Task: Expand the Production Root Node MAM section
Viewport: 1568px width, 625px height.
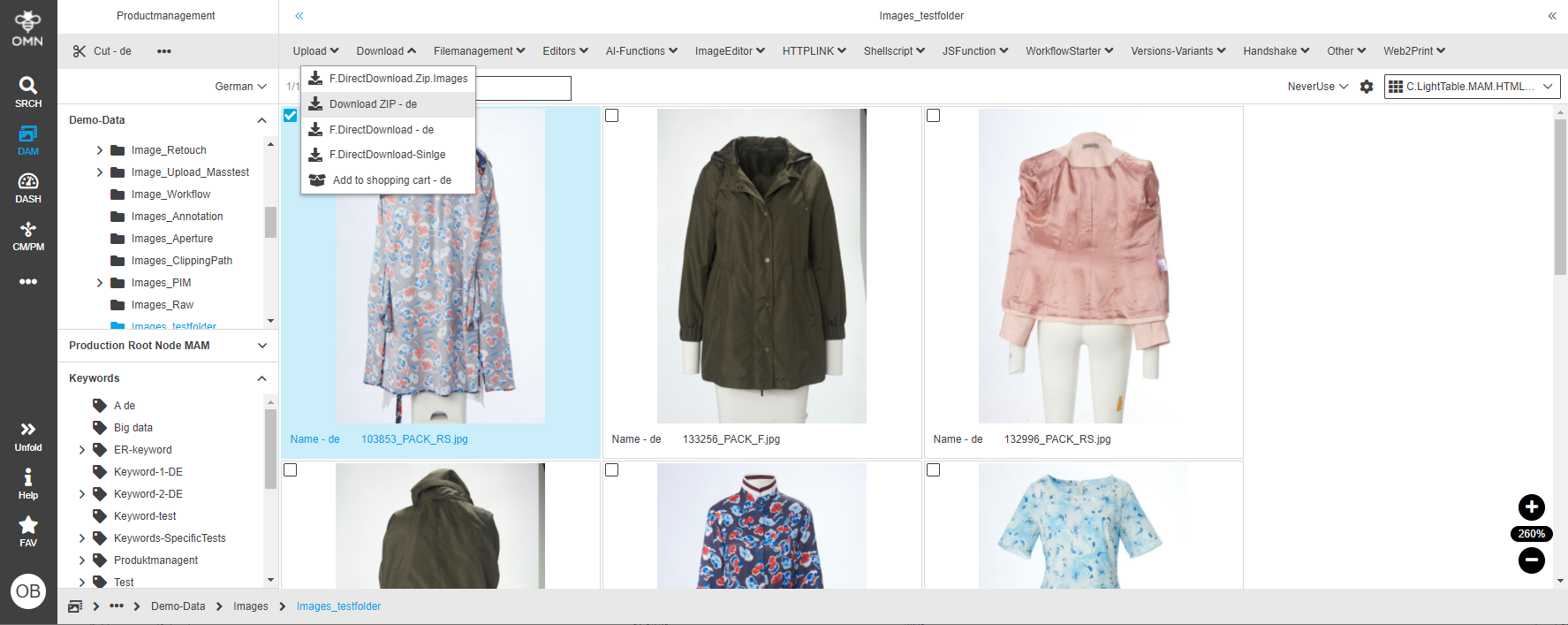Action: 261,346
